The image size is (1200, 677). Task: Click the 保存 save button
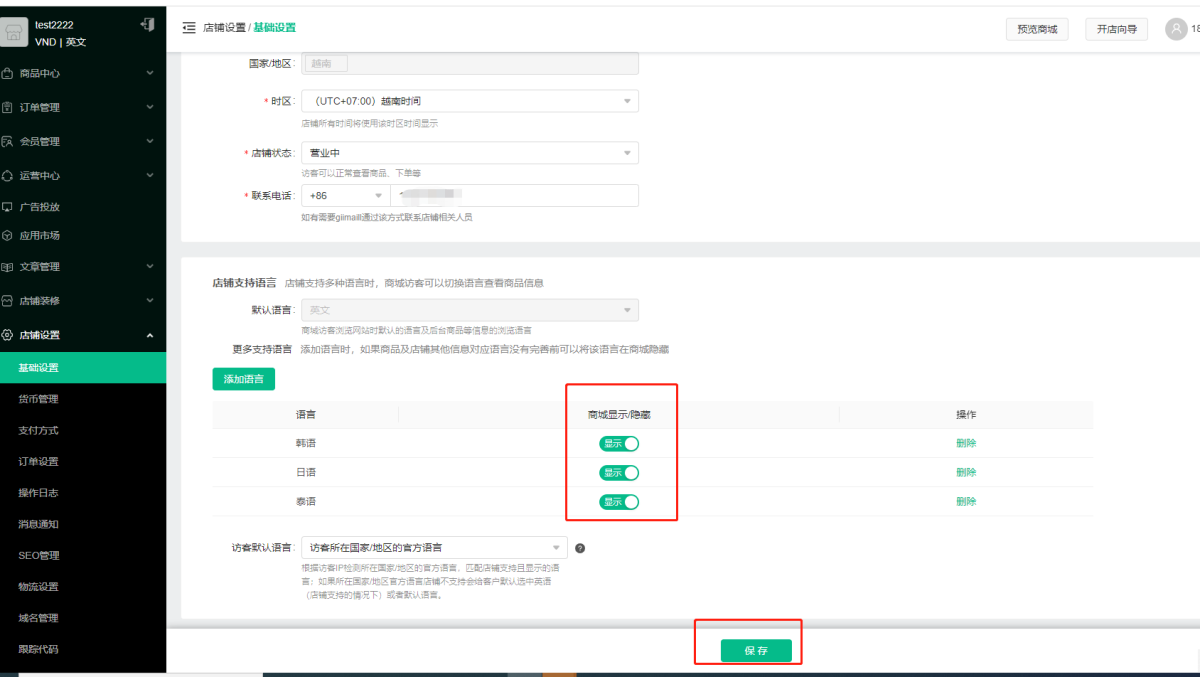tap(756, 651)
